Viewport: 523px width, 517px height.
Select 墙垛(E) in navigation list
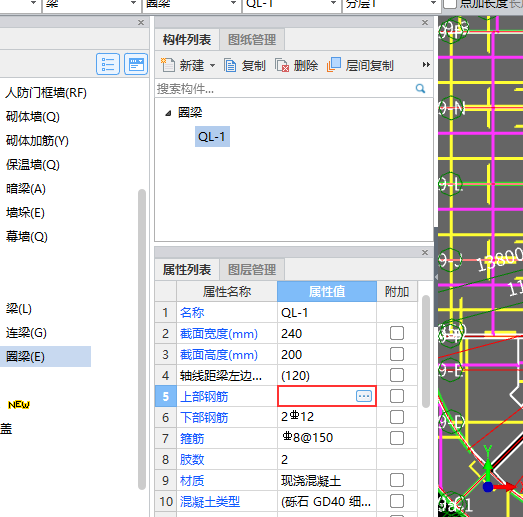pyautogui.click(x=25, y=213)
